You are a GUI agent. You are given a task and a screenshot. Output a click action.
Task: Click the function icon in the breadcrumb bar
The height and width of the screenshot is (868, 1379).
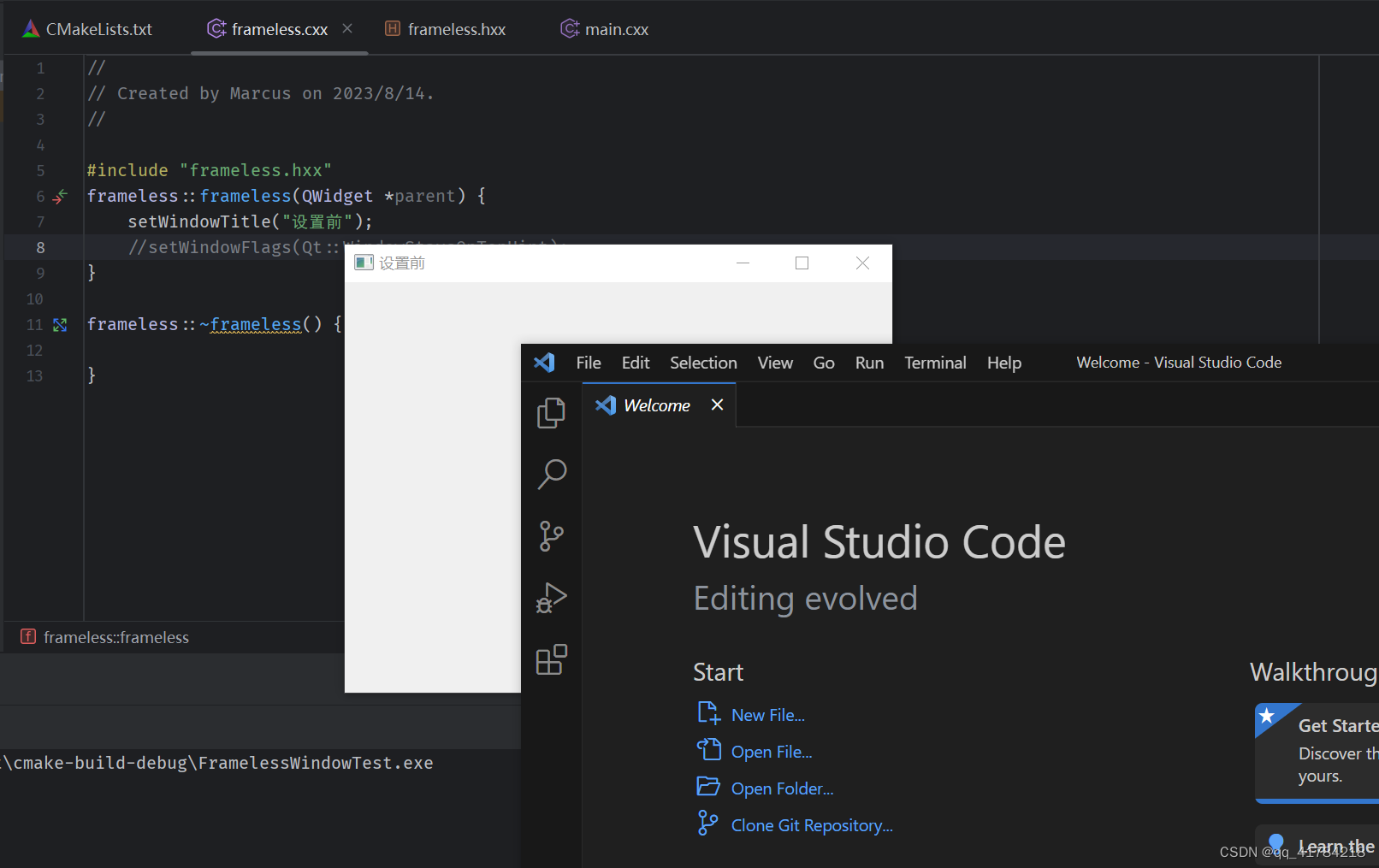(28, 636)
